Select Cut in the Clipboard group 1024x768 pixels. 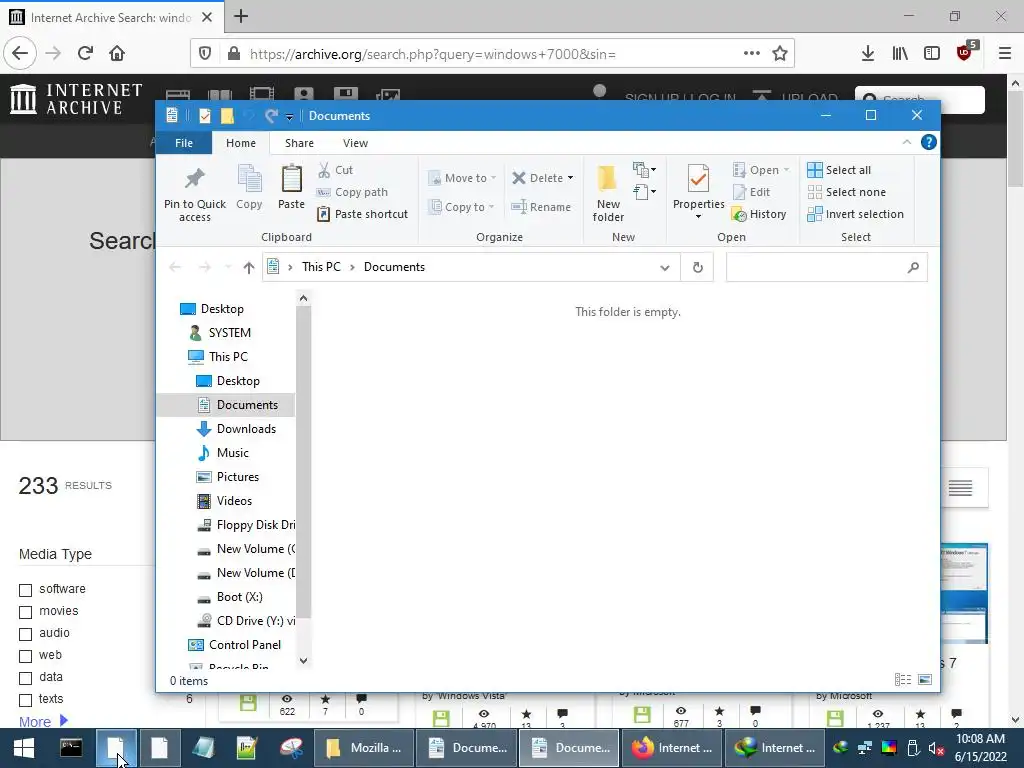(336, 170)
